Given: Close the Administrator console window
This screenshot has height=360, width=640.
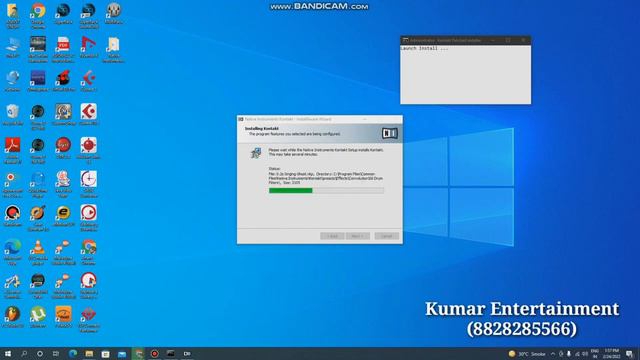Looking at the screenshot, I should pyautogui.click(x=523, y=40).
